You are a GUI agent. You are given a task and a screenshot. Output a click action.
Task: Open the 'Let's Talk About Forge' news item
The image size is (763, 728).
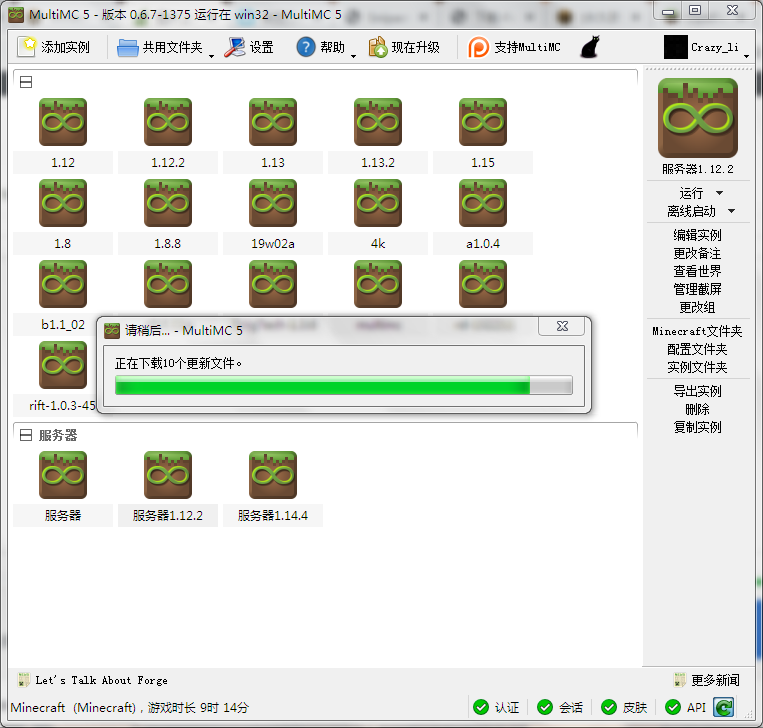(101, 680)
